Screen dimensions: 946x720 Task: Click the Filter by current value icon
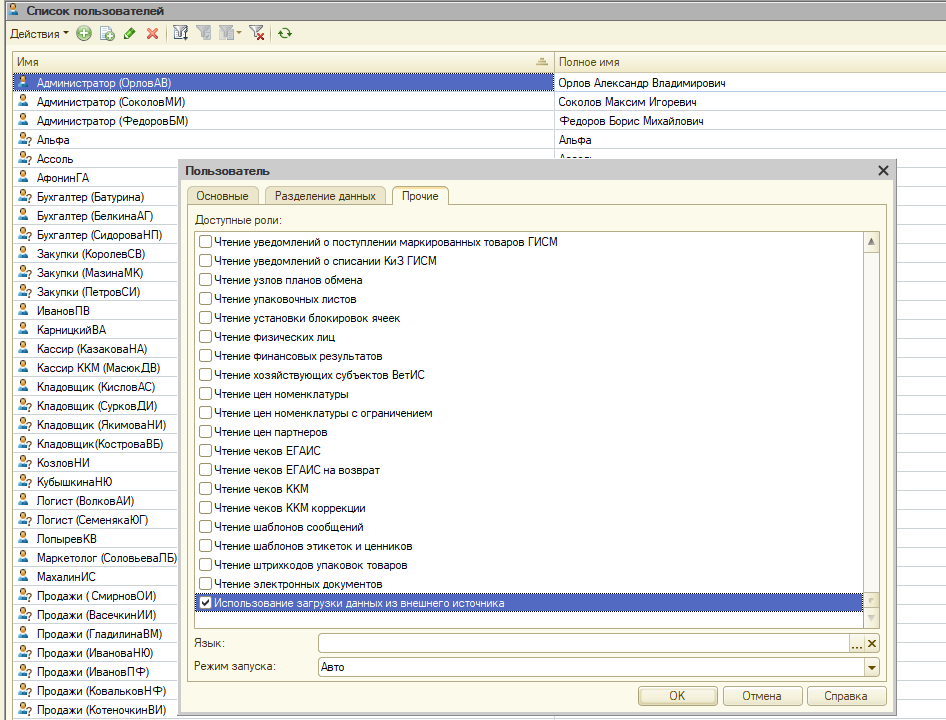(x=204, y=33)
